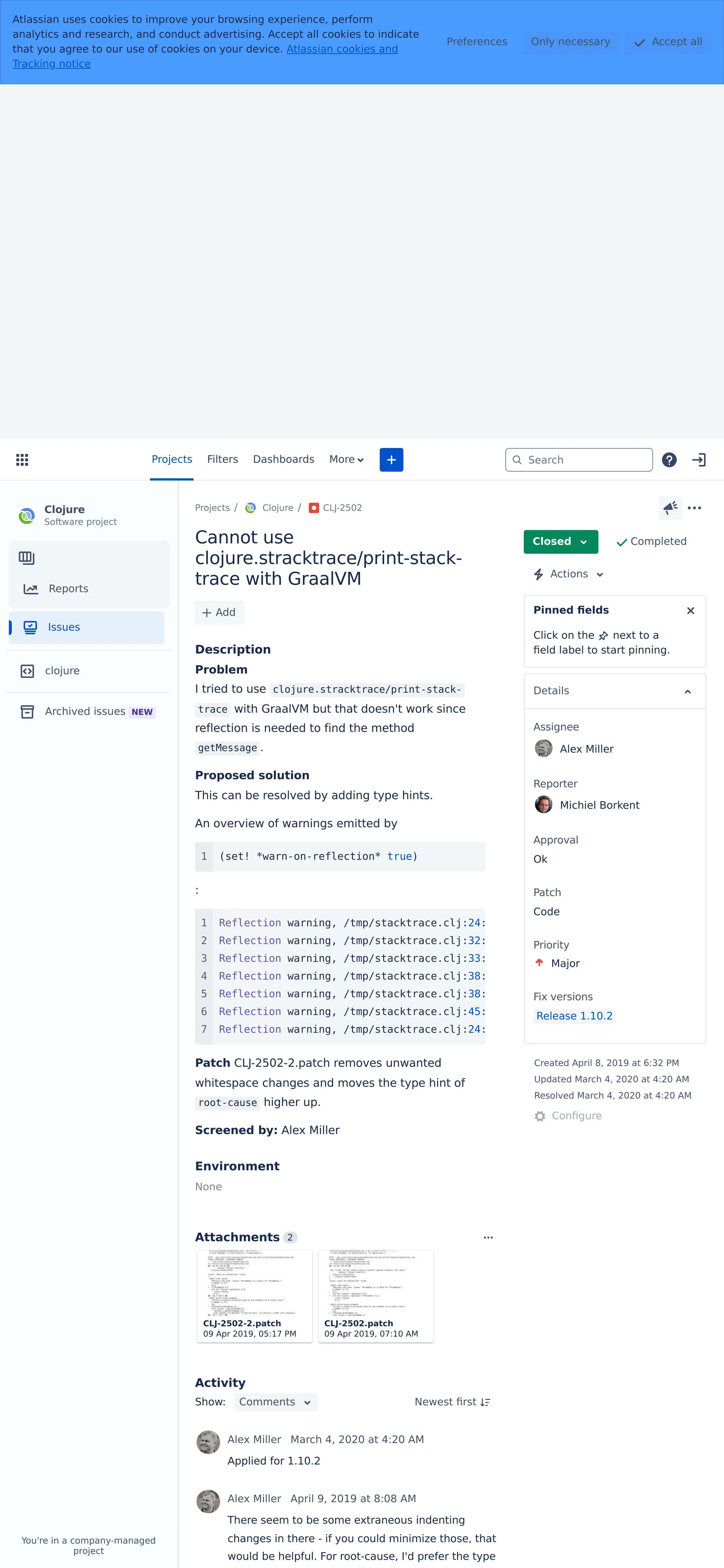Expand the Actions dropdown
Viewport: 724px width, 1568px height.
point(568,574)
